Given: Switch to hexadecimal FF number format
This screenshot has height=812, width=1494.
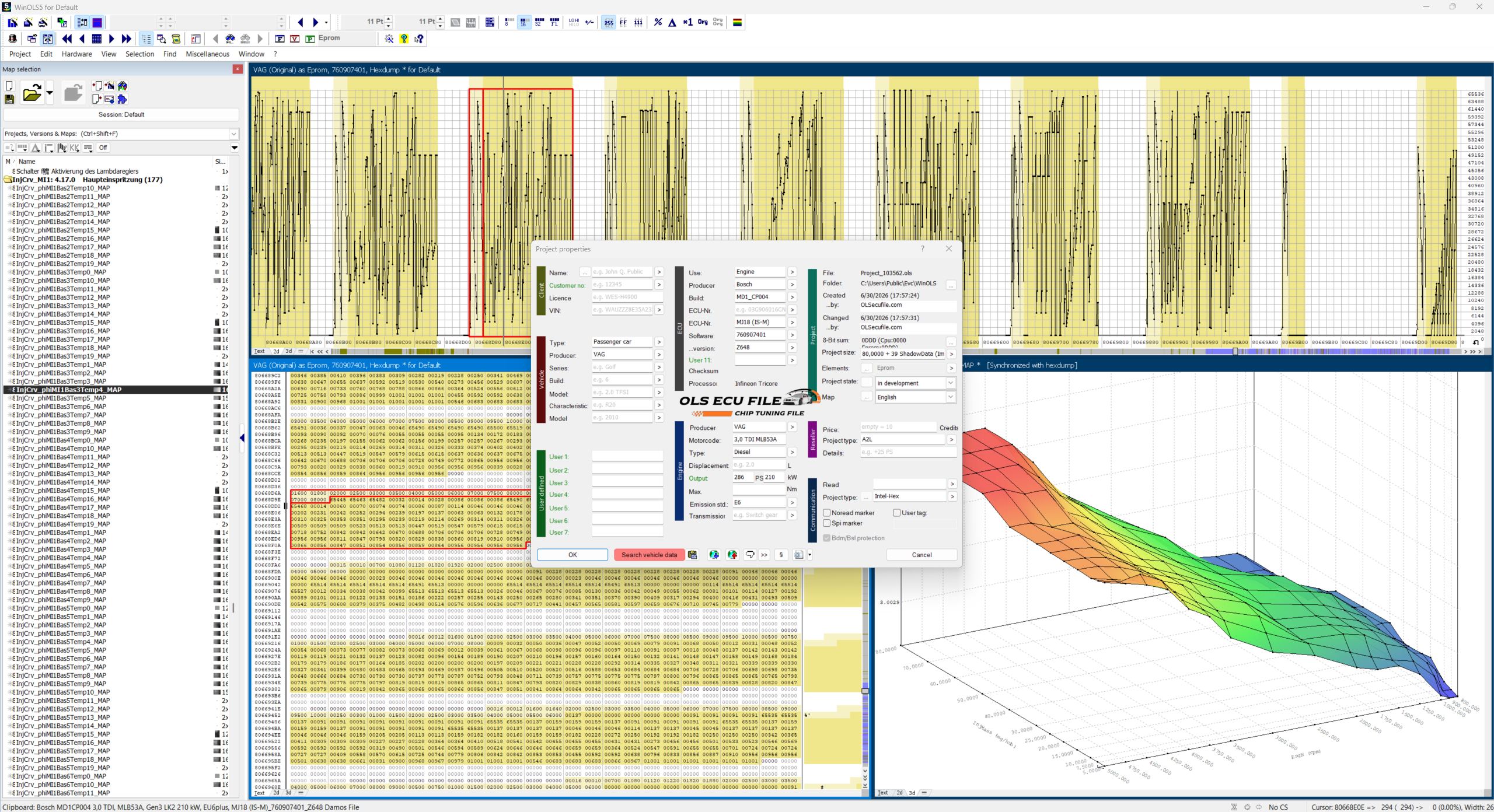Looking at the screenshot, I should tap(623, 22).
